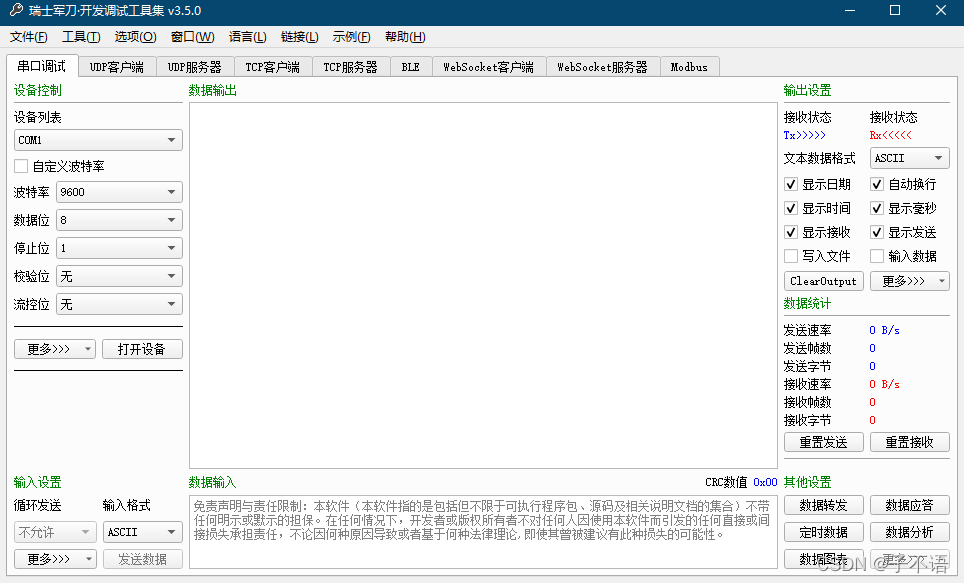Click the ClearOutput button
The height and width of the screenshot is (583, 964).
coord(824,281)
